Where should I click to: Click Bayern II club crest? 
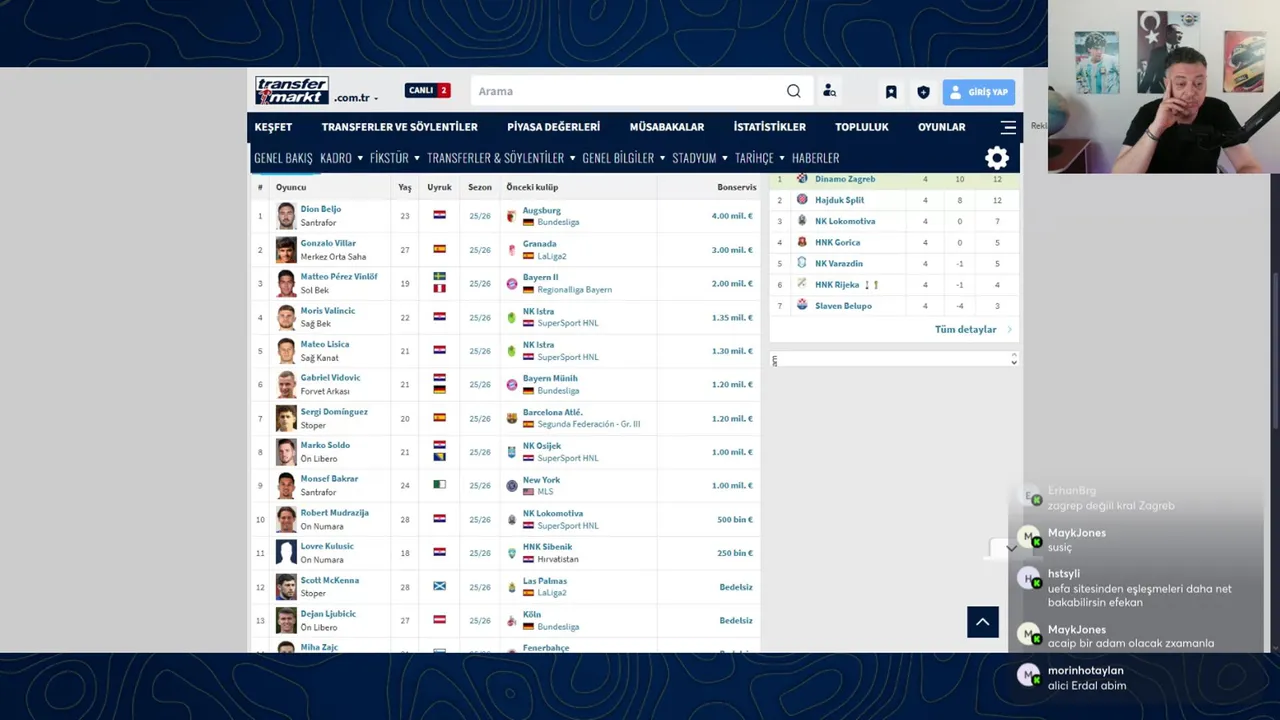[512, 284]
